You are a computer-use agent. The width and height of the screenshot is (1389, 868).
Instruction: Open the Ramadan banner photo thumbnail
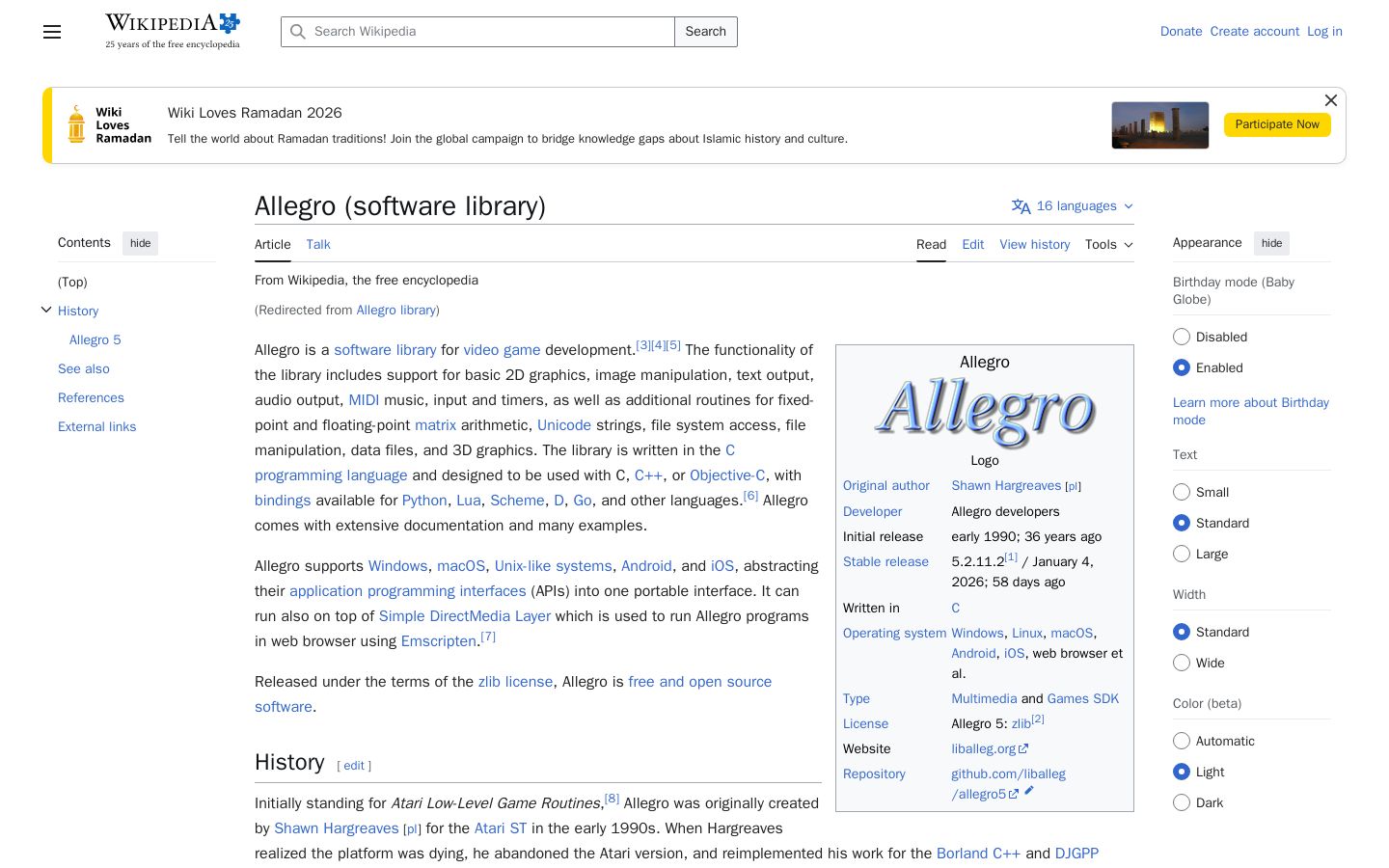[x=1160, y=125]
